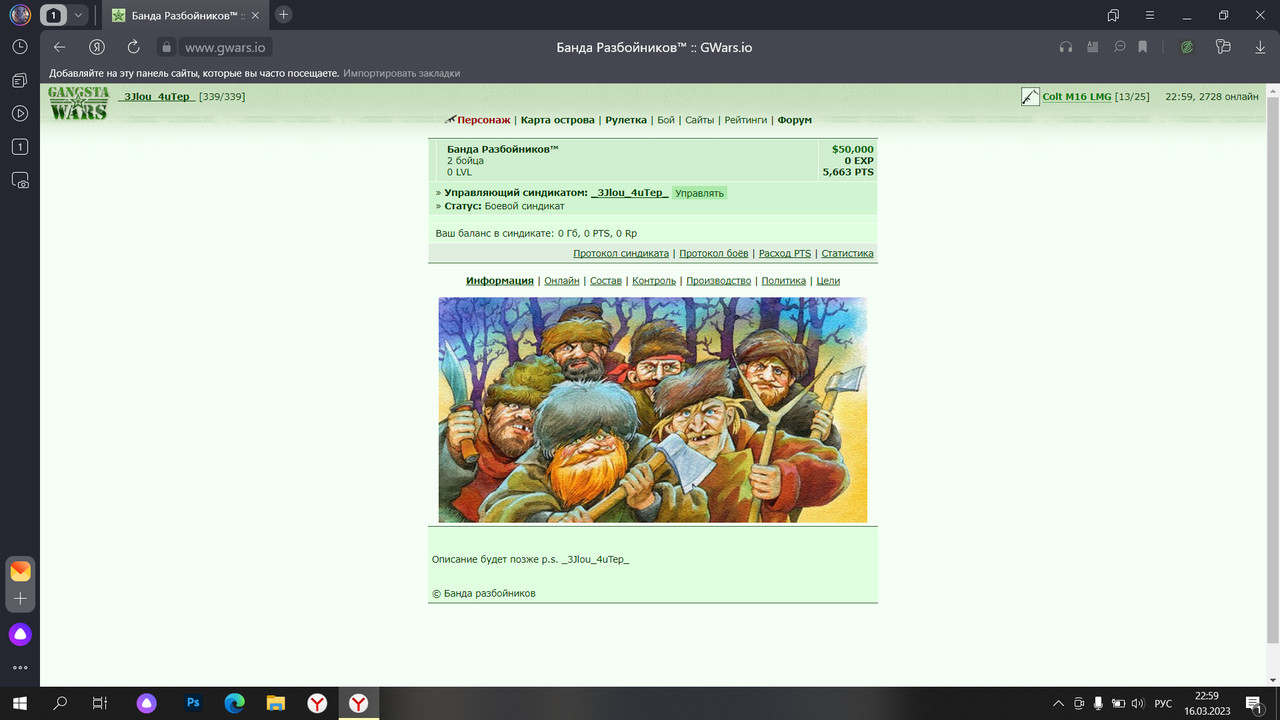Image resolution: width=1280 pixels, height=720 pixels.
Task: Click the Gangsta Wars logo
Action: pos(79,103)
